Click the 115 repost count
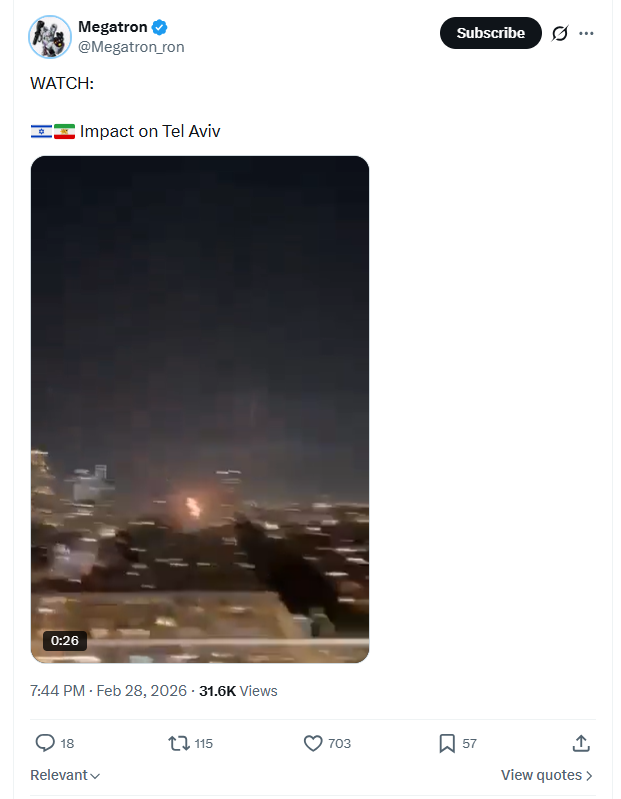Viewport: 621px width, 799px height. [203, 744]
